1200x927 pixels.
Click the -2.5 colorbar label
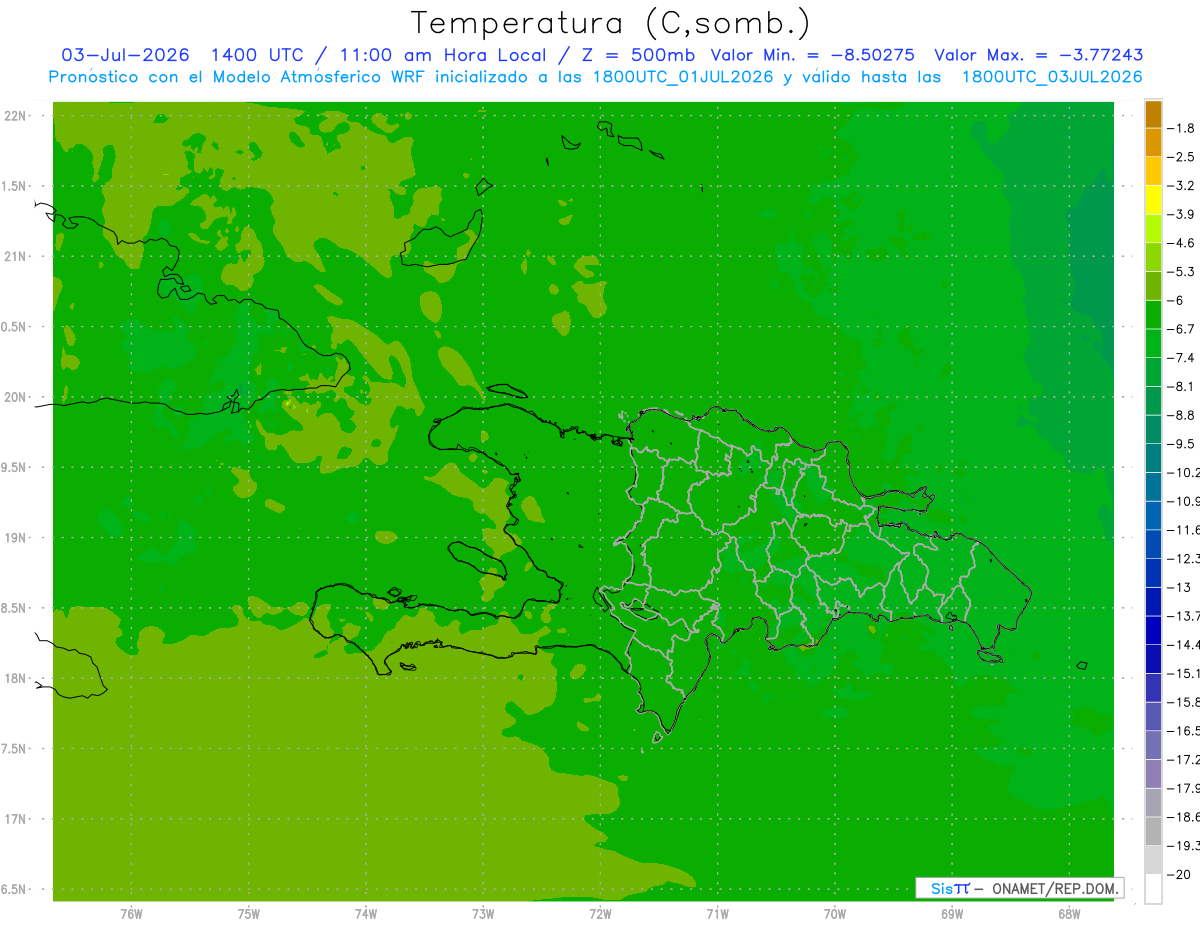tap(1181, 157)
